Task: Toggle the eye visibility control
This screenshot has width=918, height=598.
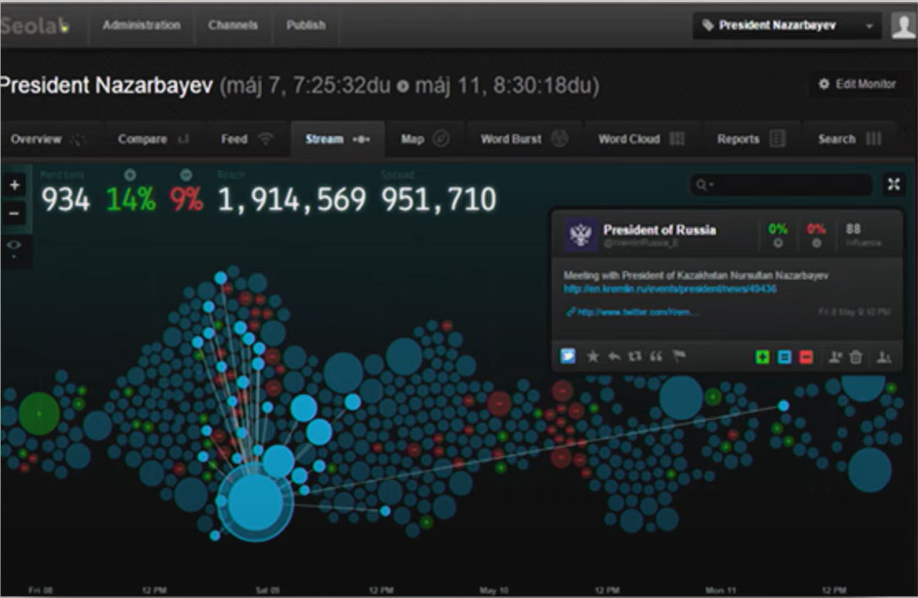Action: (x=15, y=244)
